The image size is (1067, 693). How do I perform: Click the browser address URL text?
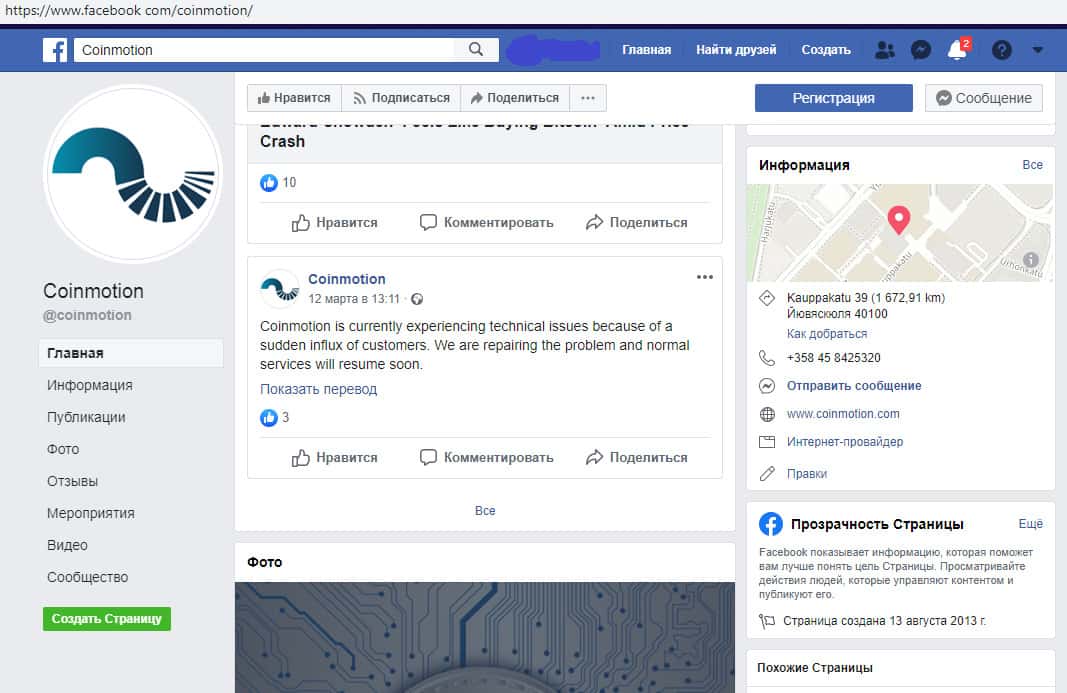coord(129,10)
